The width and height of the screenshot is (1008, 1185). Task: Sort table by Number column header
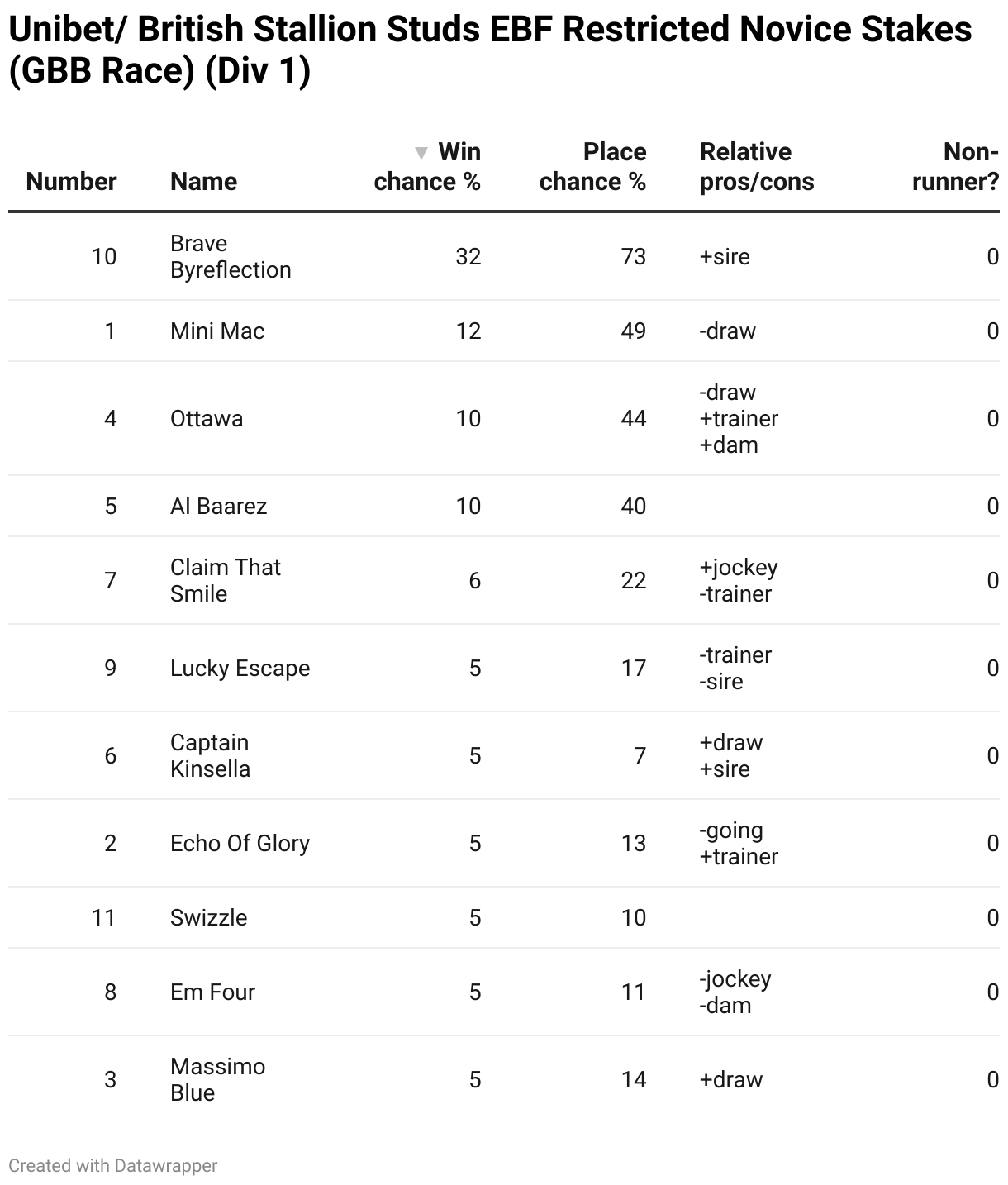pos(71,182)
